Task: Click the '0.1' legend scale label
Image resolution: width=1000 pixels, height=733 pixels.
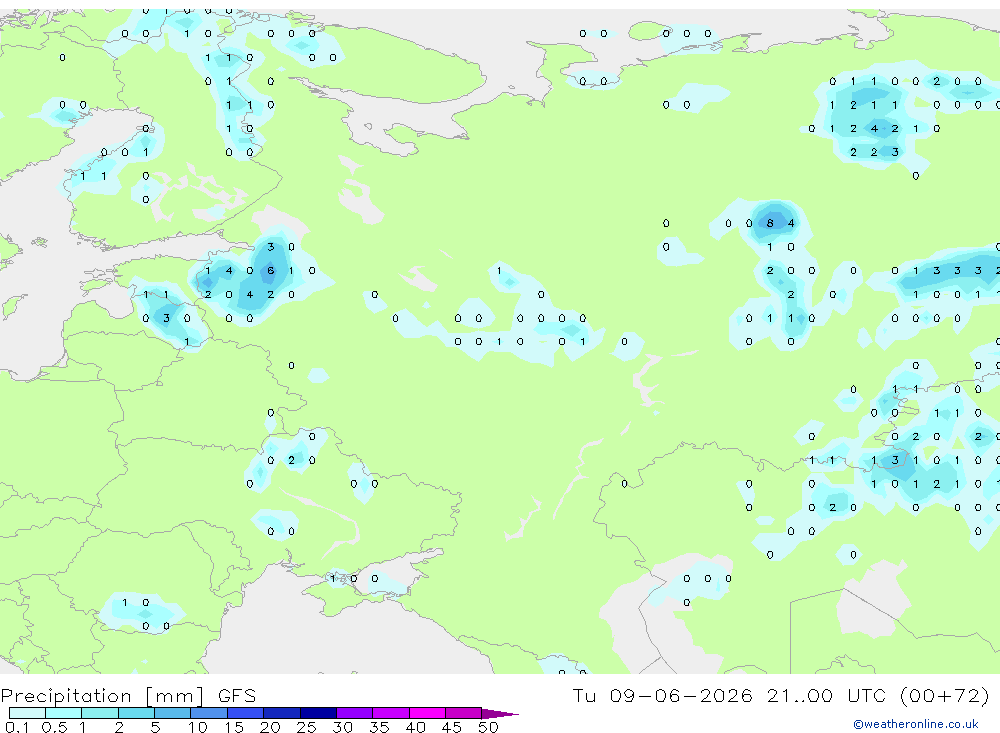Action: [x=17, y=727]
